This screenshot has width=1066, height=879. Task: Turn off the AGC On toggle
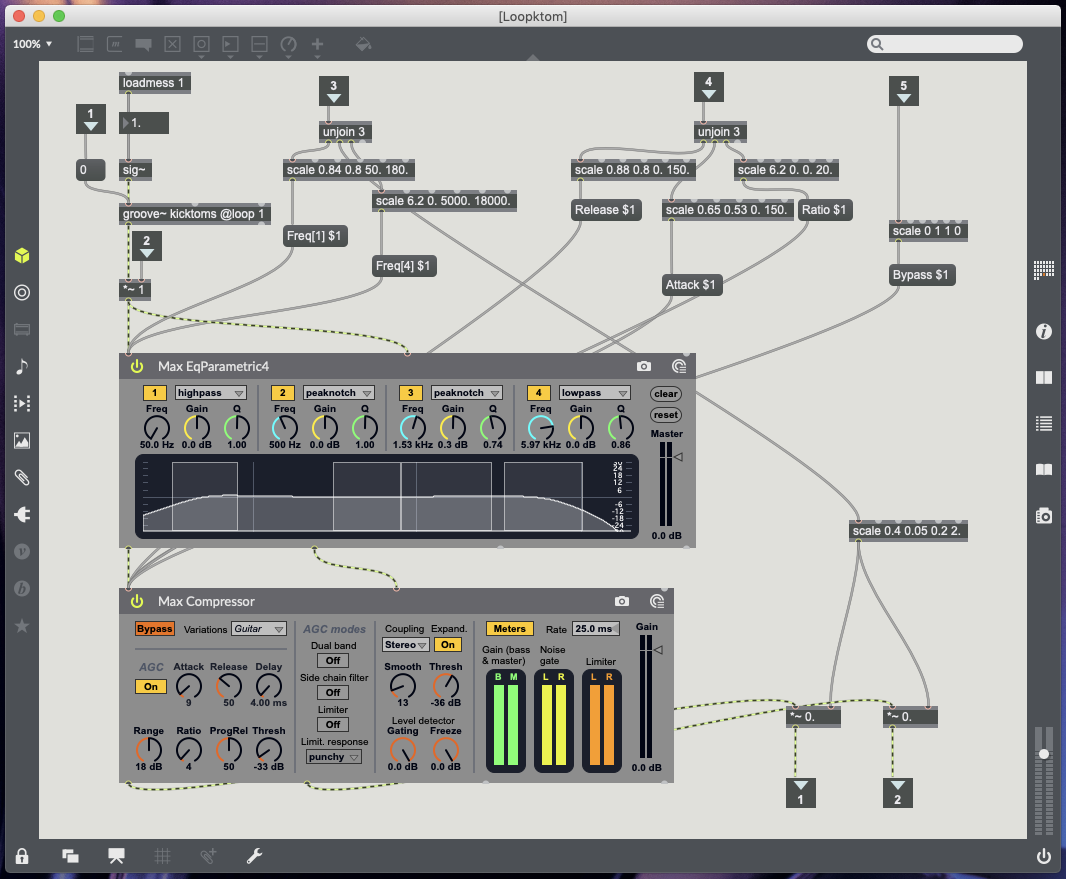pyautogui.click(x=151, y=687)
